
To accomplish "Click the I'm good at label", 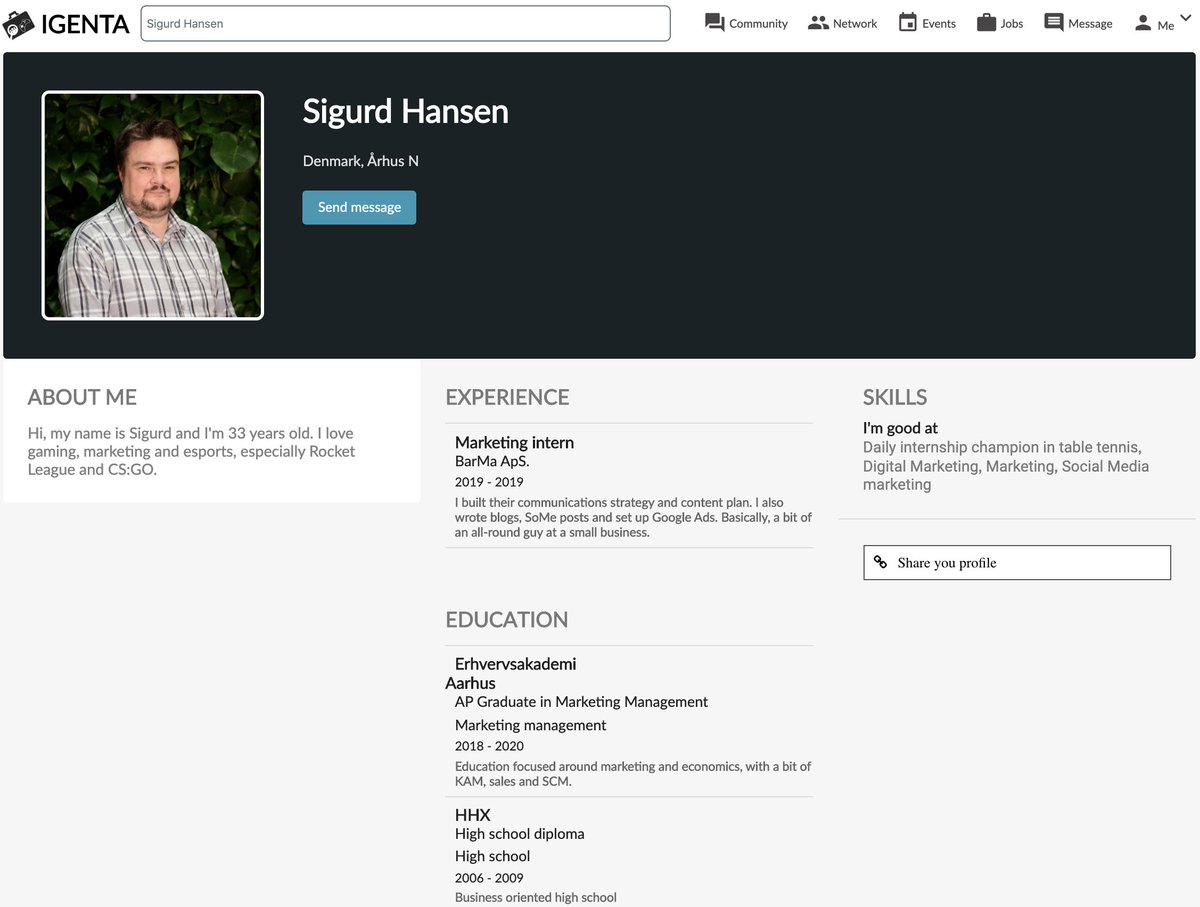I will point(900,428).
